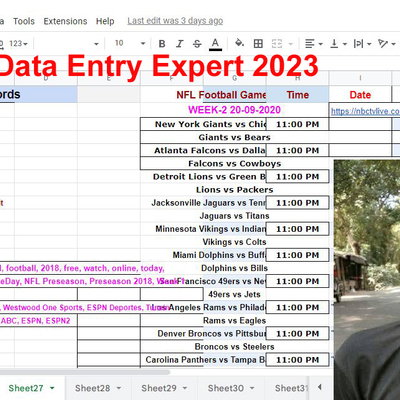Open the borders tool
This screenshot has height=400, width=400.
258,43
